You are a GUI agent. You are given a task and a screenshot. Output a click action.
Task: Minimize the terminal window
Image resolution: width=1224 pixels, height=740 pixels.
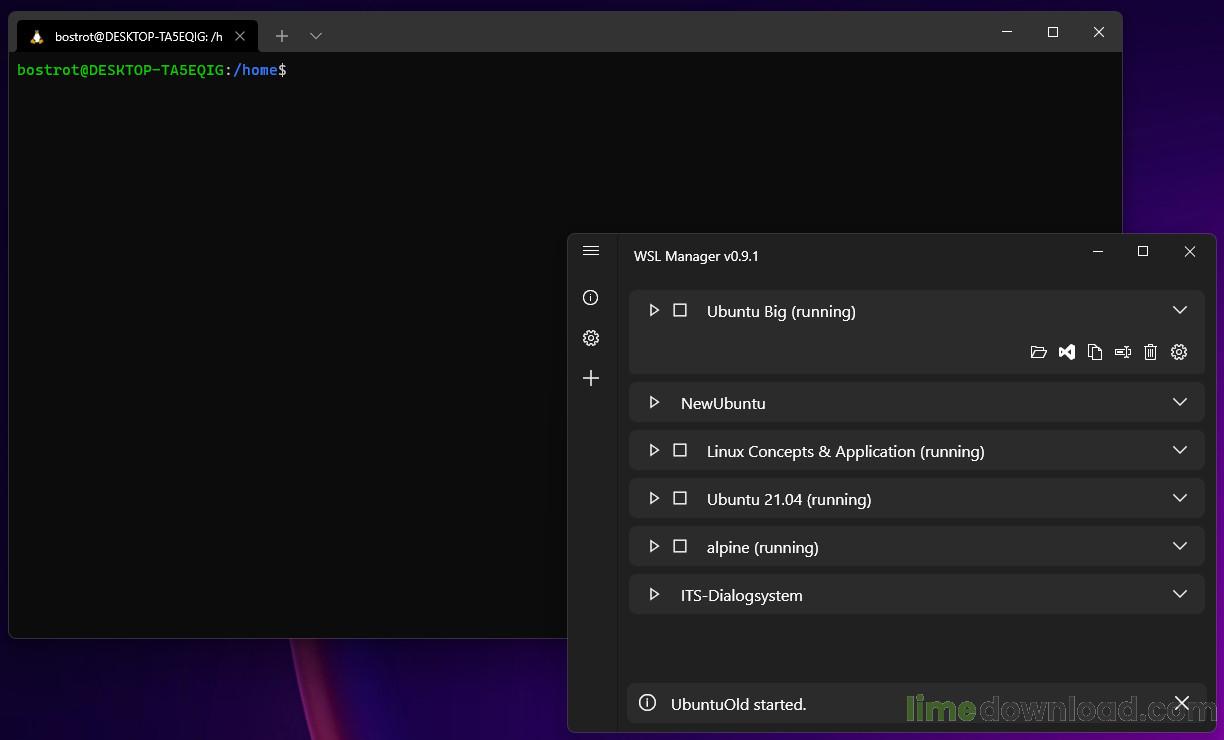[1007, 32]
